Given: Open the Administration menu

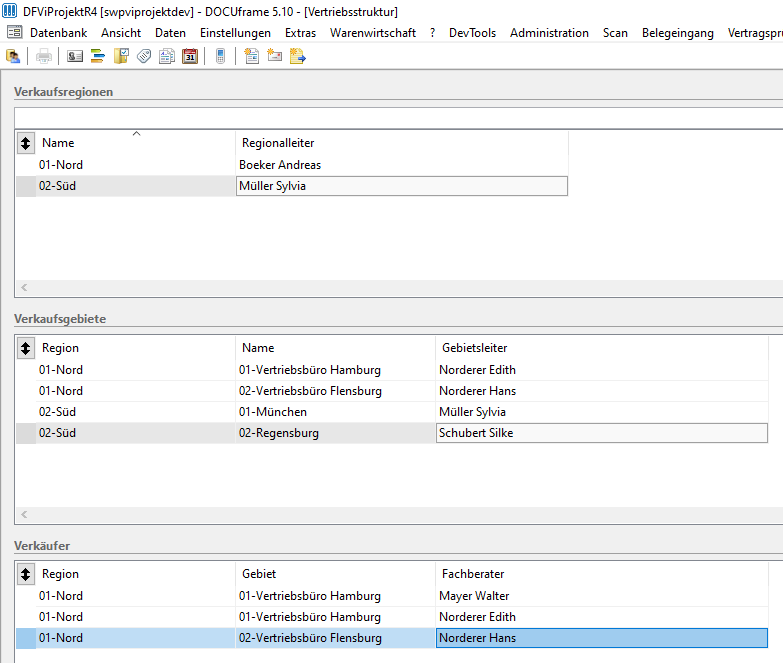Looking at the screenshot, I should pos(549,32).
